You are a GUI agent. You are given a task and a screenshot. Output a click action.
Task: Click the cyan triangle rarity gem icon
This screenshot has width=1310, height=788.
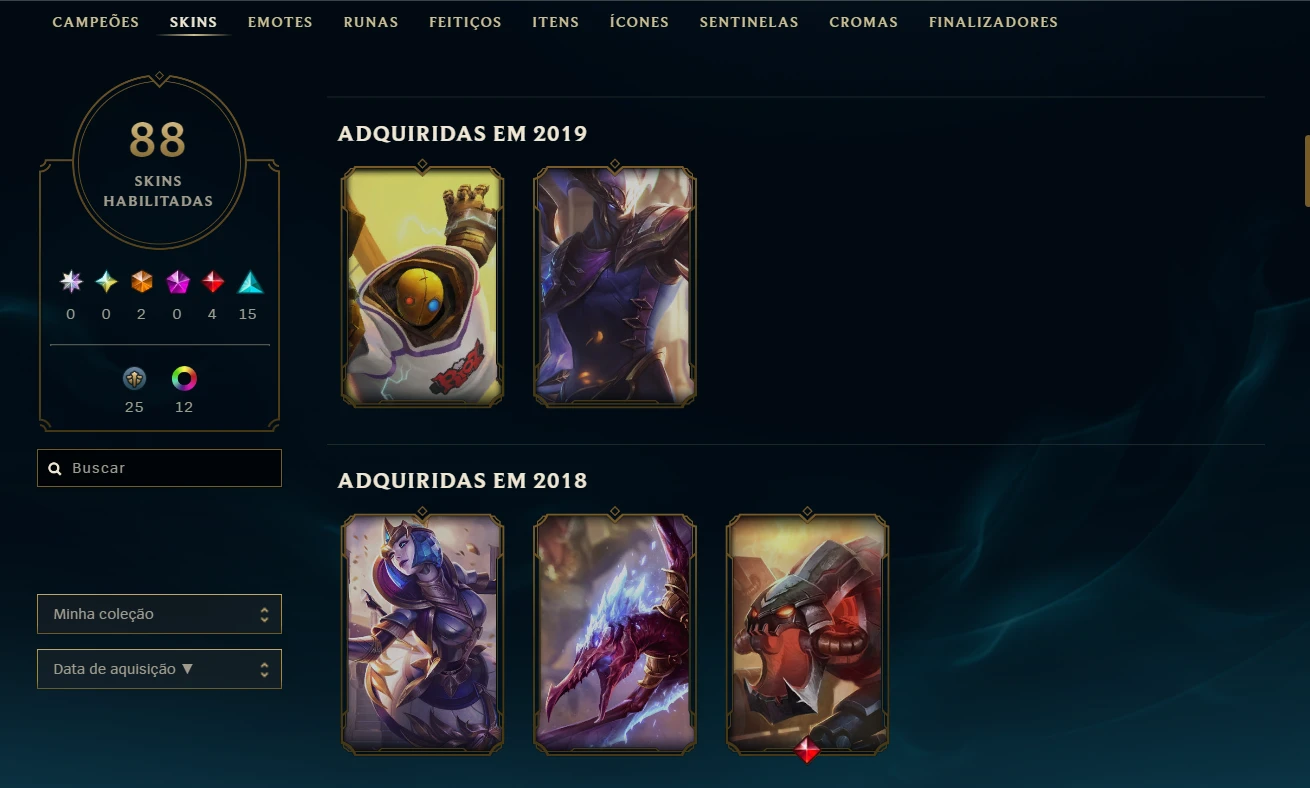coord(250,282)
